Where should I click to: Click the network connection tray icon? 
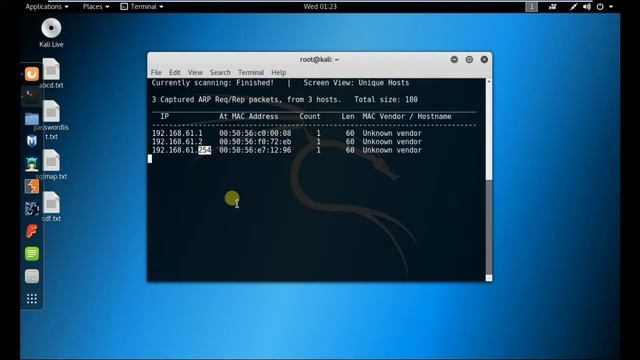tap(573, 7)
